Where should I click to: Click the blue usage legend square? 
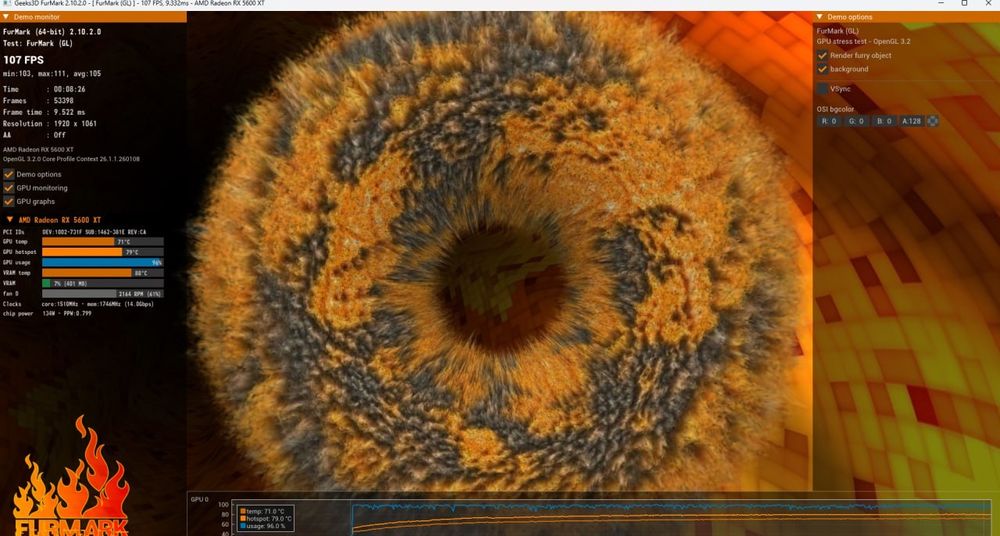tap(243, 526)
